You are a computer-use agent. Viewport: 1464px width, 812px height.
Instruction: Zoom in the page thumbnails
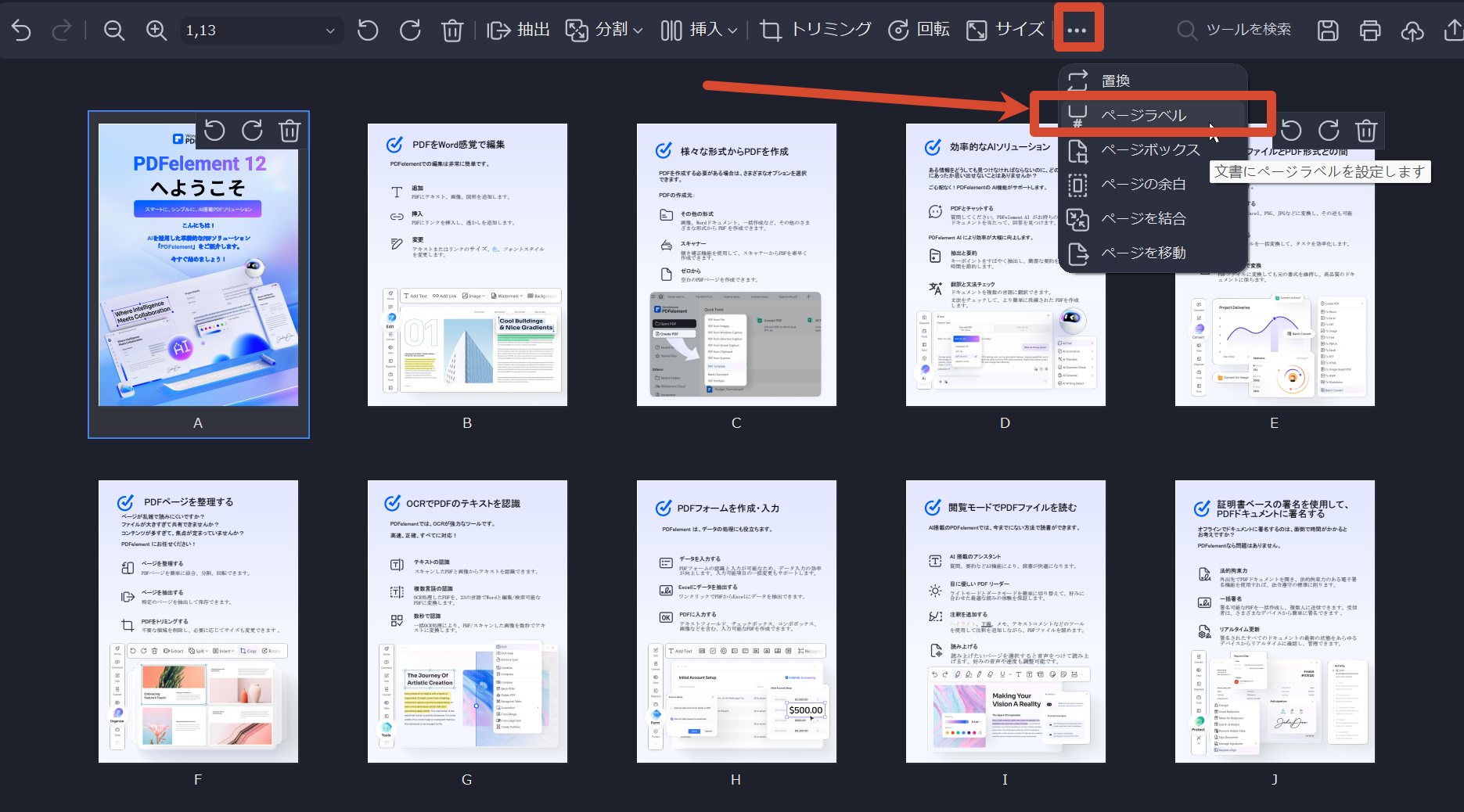pyautogui.click(x=156, y=31)
